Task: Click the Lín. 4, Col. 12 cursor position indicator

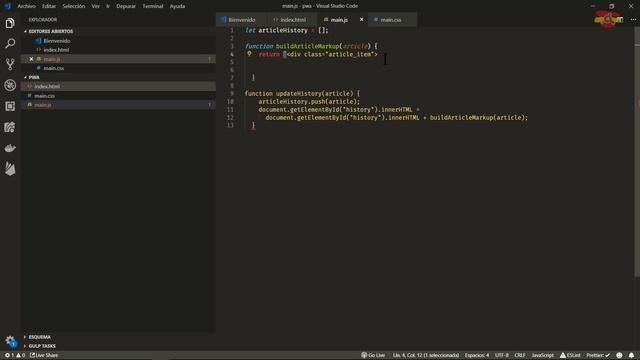Action: click(x=426, y=355)
